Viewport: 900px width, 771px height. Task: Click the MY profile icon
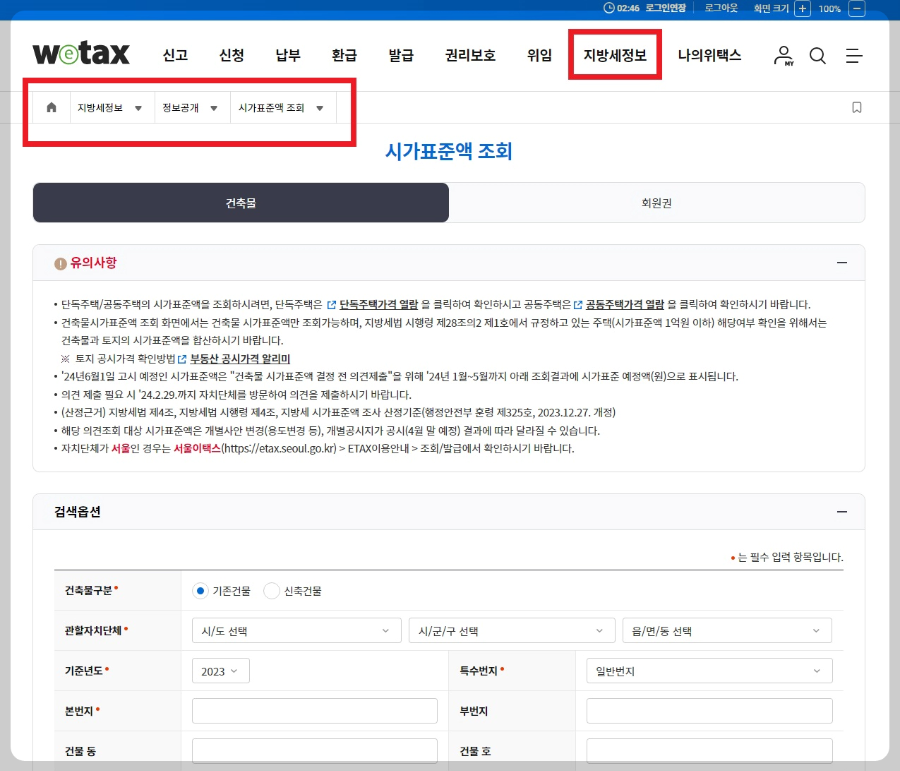pos(782,56)
